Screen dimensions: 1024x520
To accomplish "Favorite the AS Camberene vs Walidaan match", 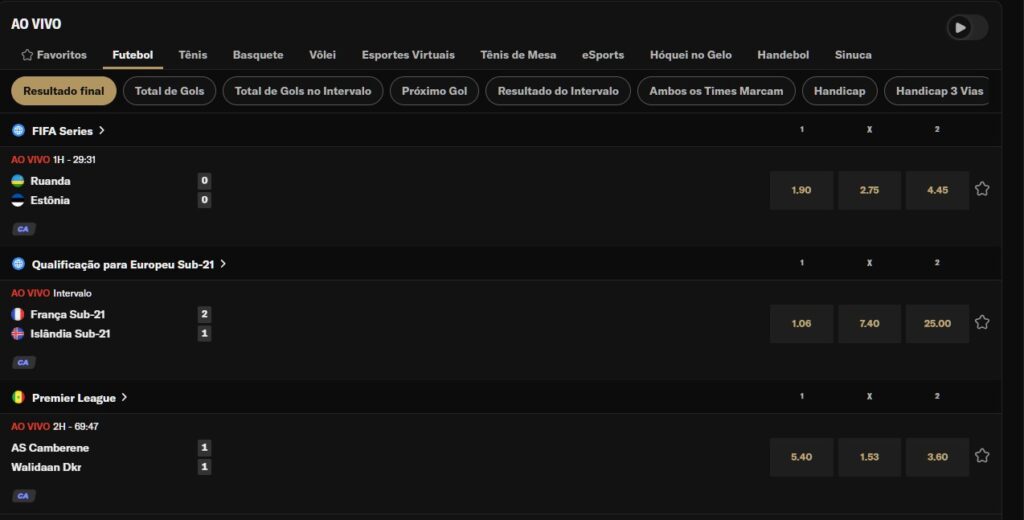I will pyautogui.click(x=982, y=456).
